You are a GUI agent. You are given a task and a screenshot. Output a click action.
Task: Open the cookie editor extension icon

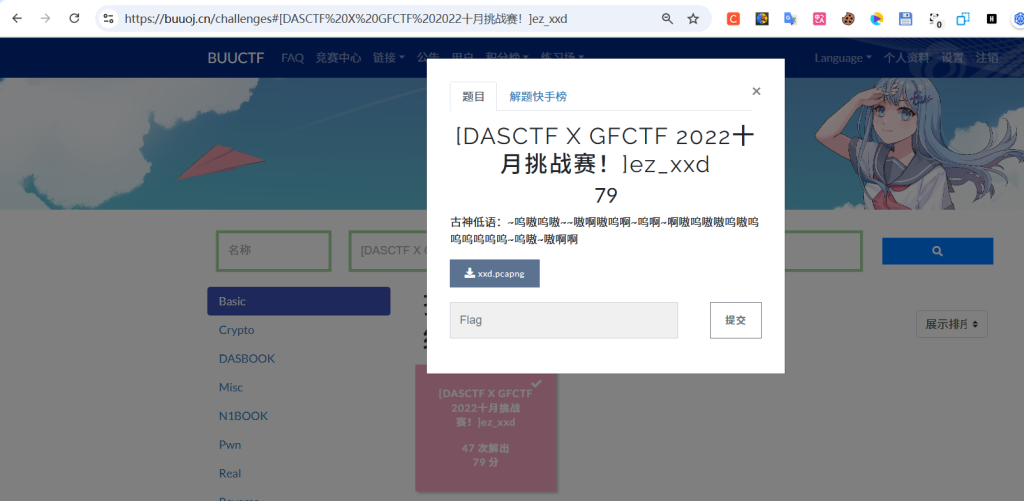(848, 18)
